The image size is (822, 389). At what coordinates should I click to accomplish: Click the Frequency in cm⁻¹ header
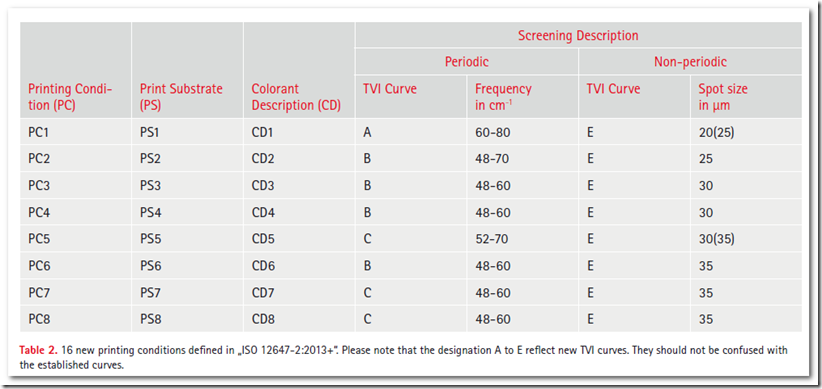click(x=503, y=97)
